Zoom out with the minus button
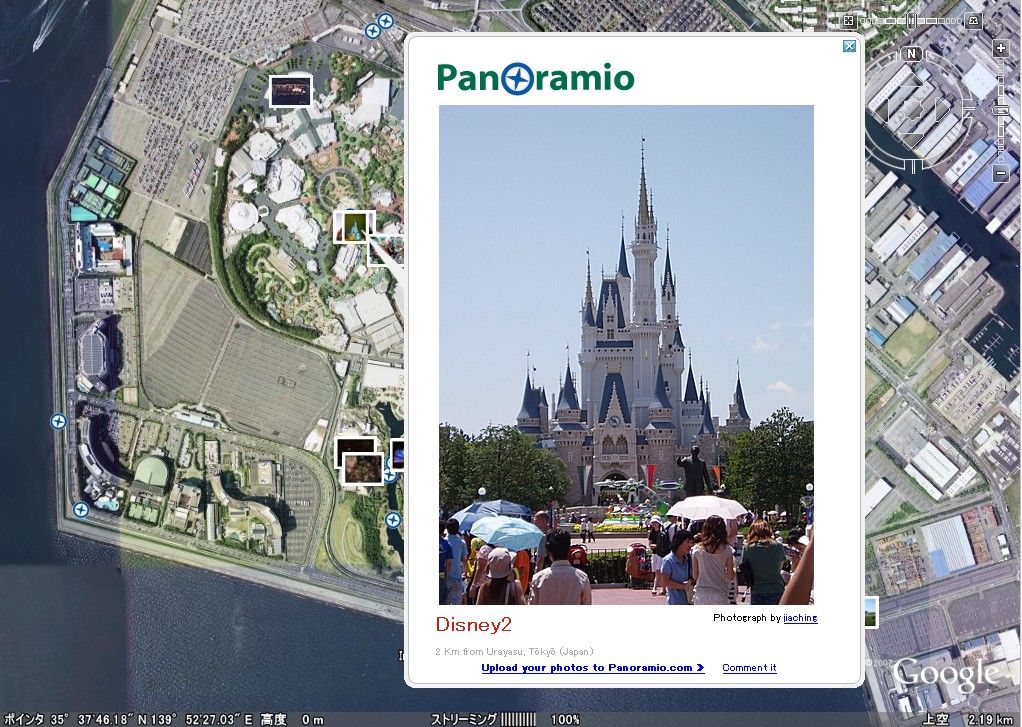Screen dimensions: 1022x727 point(1000,173)
